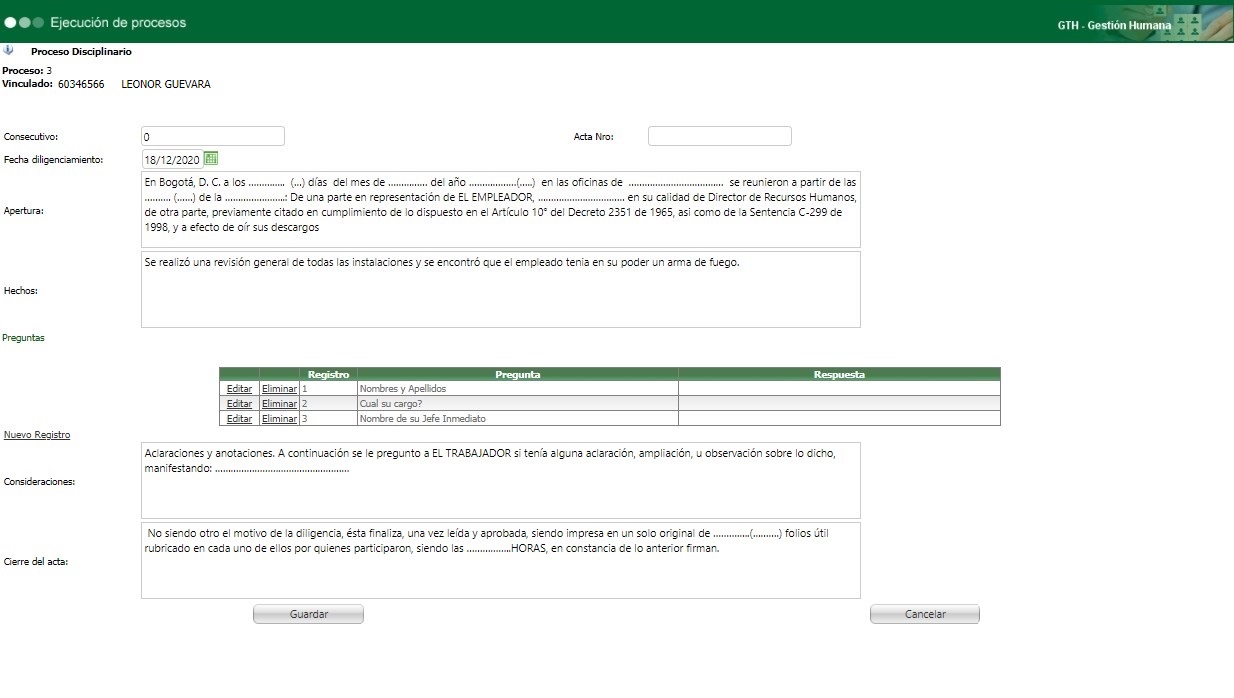Viewport: 1234px width, 698px height.
Task: Edit the Nombres y Apellidos question row
Action: pyautogui.click(x=239, y=389)
